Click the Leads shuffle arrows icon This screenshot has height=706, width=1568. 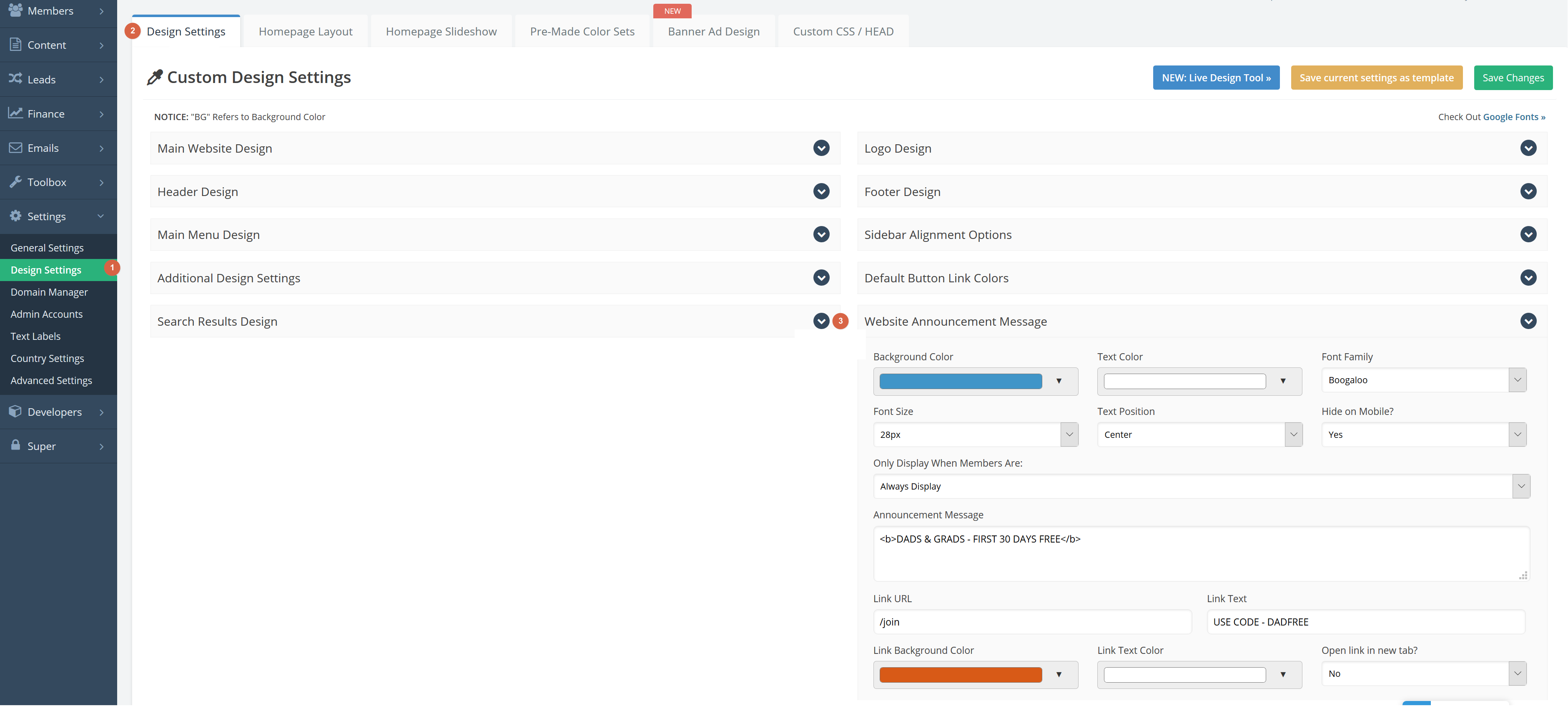point(16,79)
